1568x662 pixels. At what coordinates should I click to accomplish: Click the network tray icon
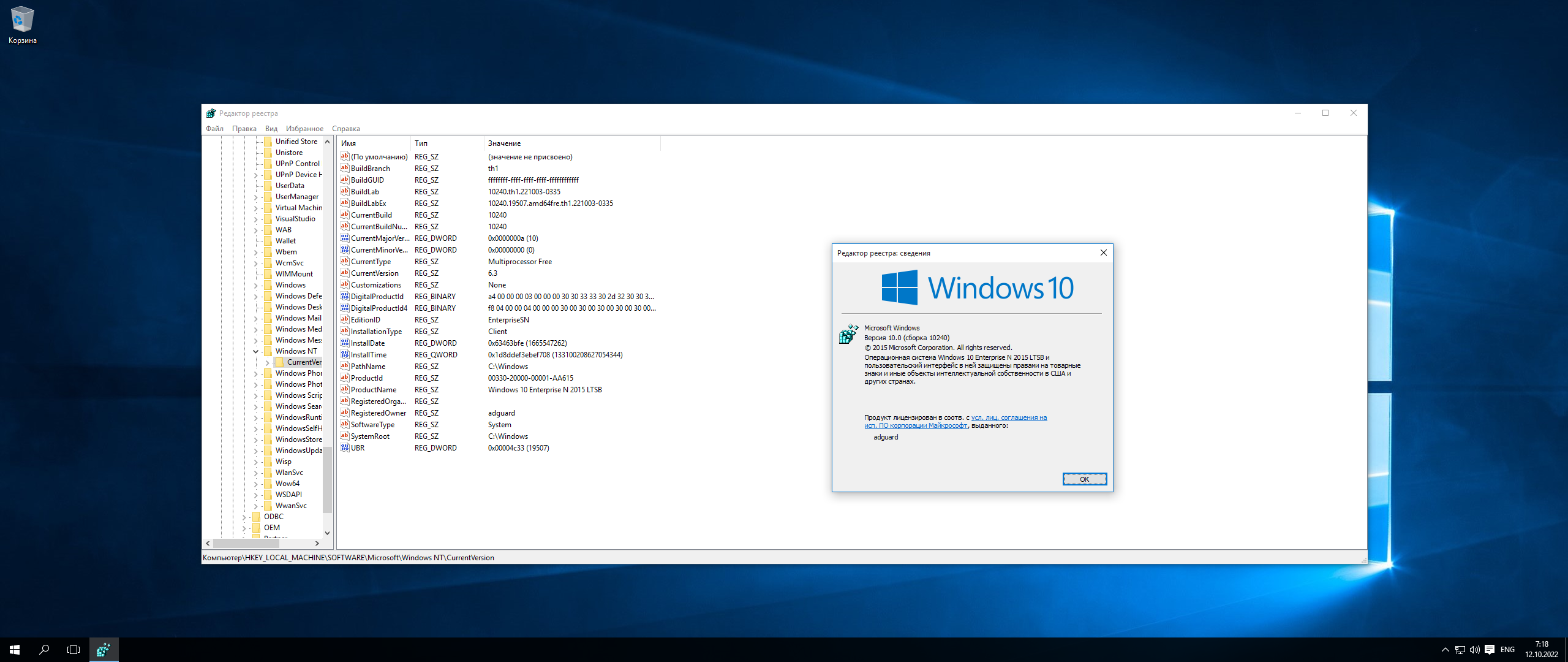point(1460,650)
